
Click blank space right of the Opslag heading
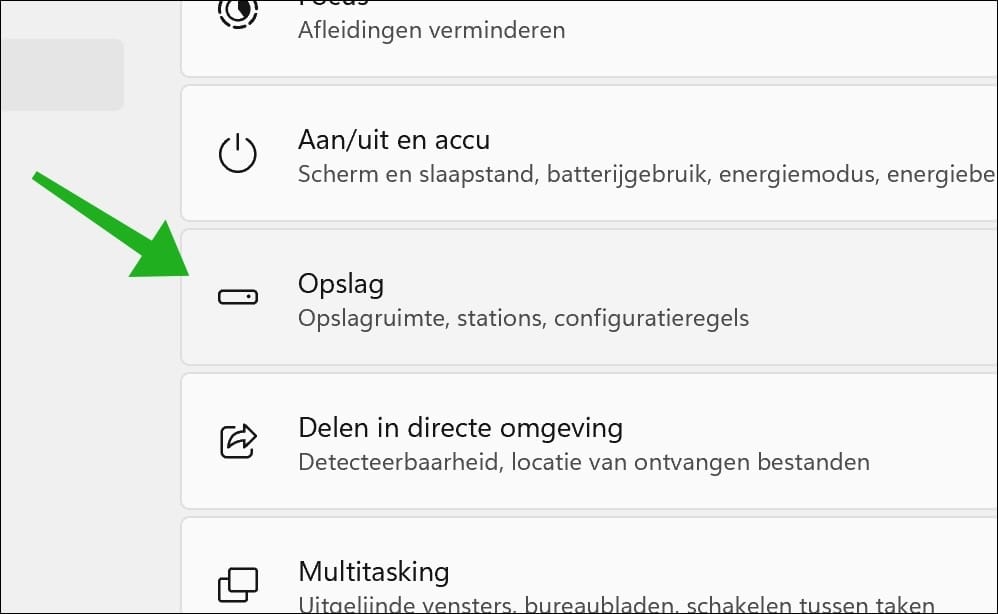(700, 285)
